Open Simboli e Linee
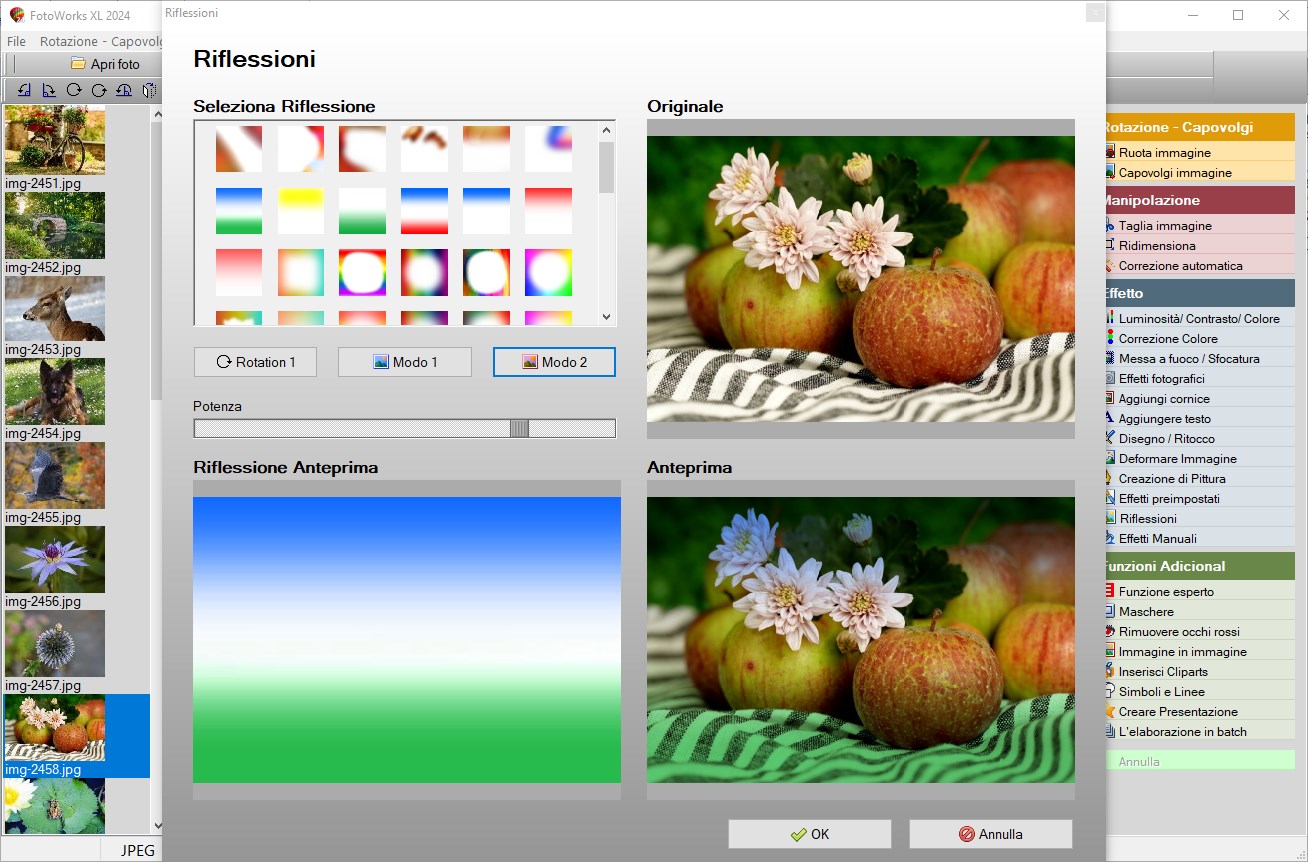 tap(1198, 691)
